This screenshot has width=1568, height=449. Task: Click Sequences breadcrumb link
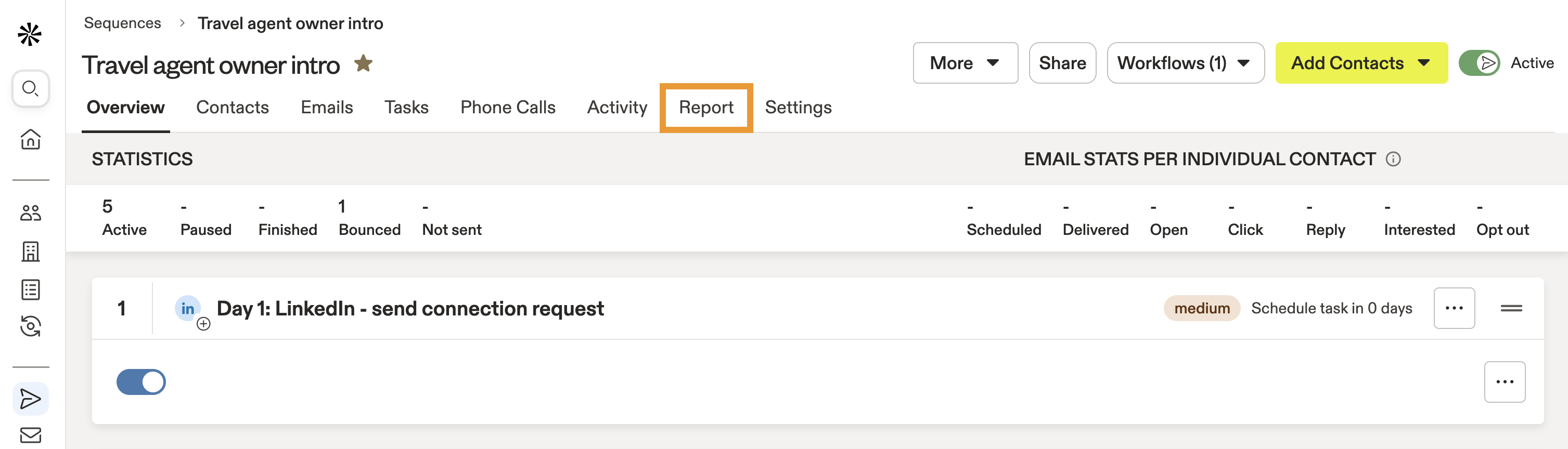pos(122,23)
